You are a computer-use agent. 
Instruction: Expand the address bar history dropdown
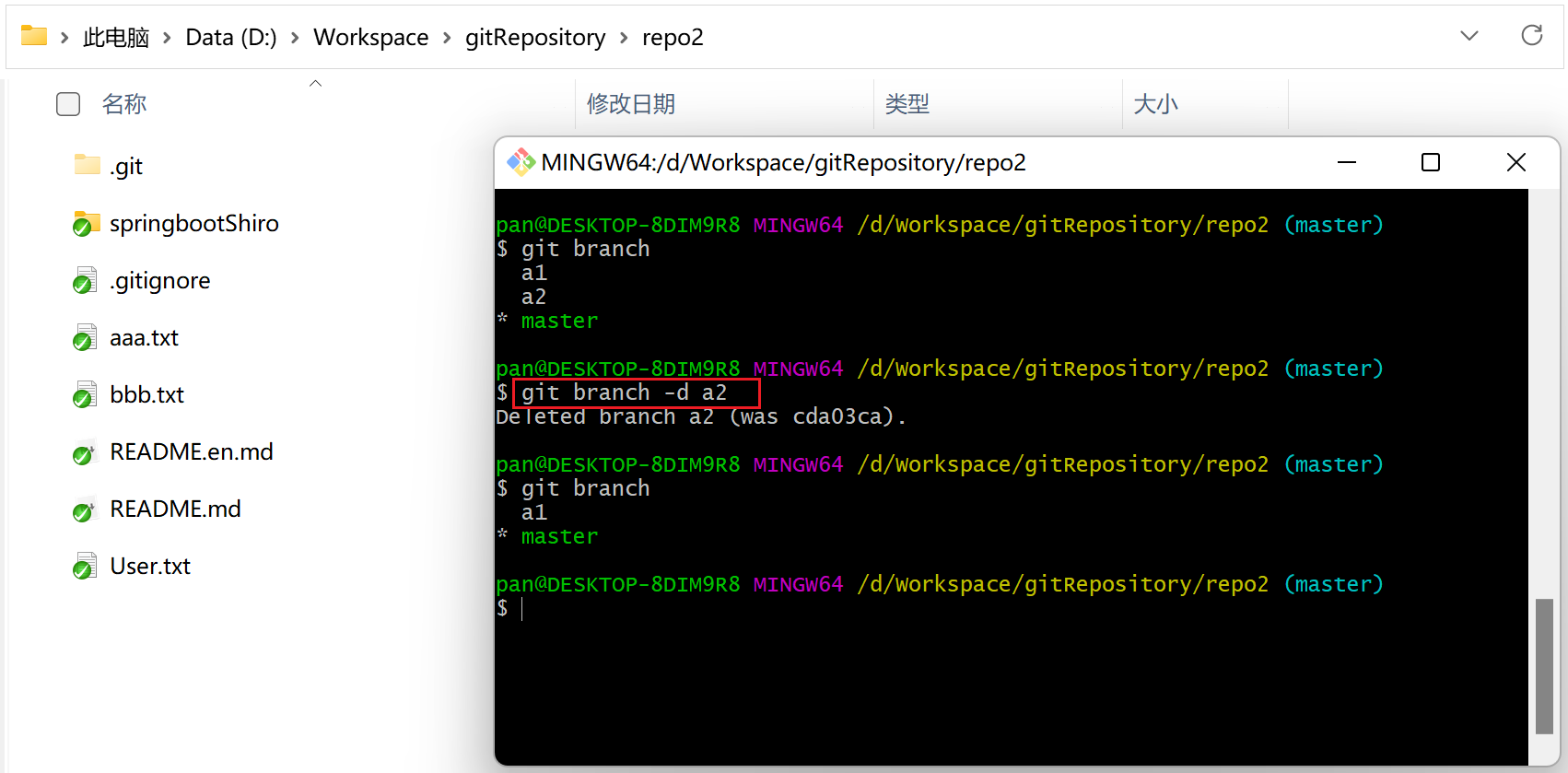point(1469,36)
